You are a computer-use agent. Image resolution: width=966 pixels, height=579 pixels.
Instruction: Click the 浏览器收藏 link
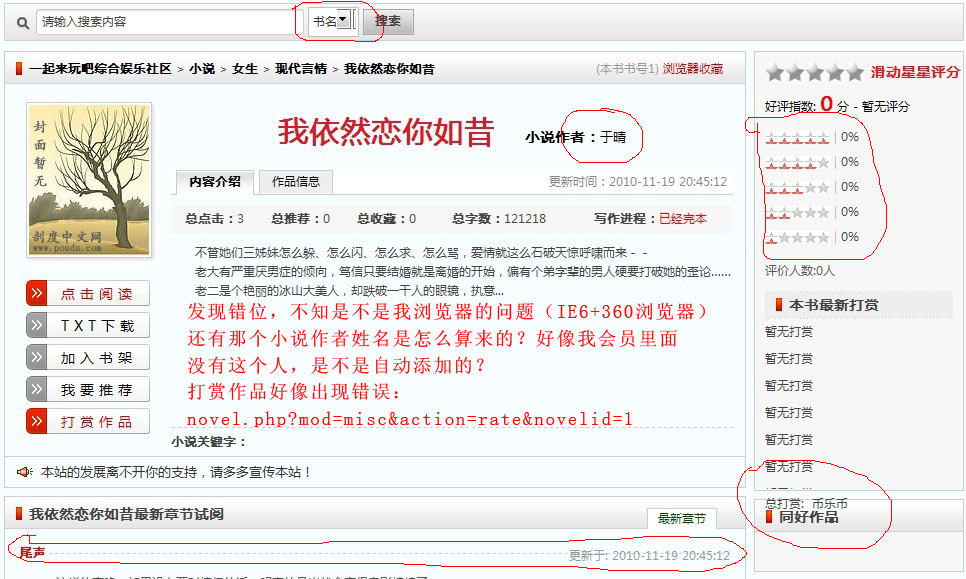pos(692,69)
